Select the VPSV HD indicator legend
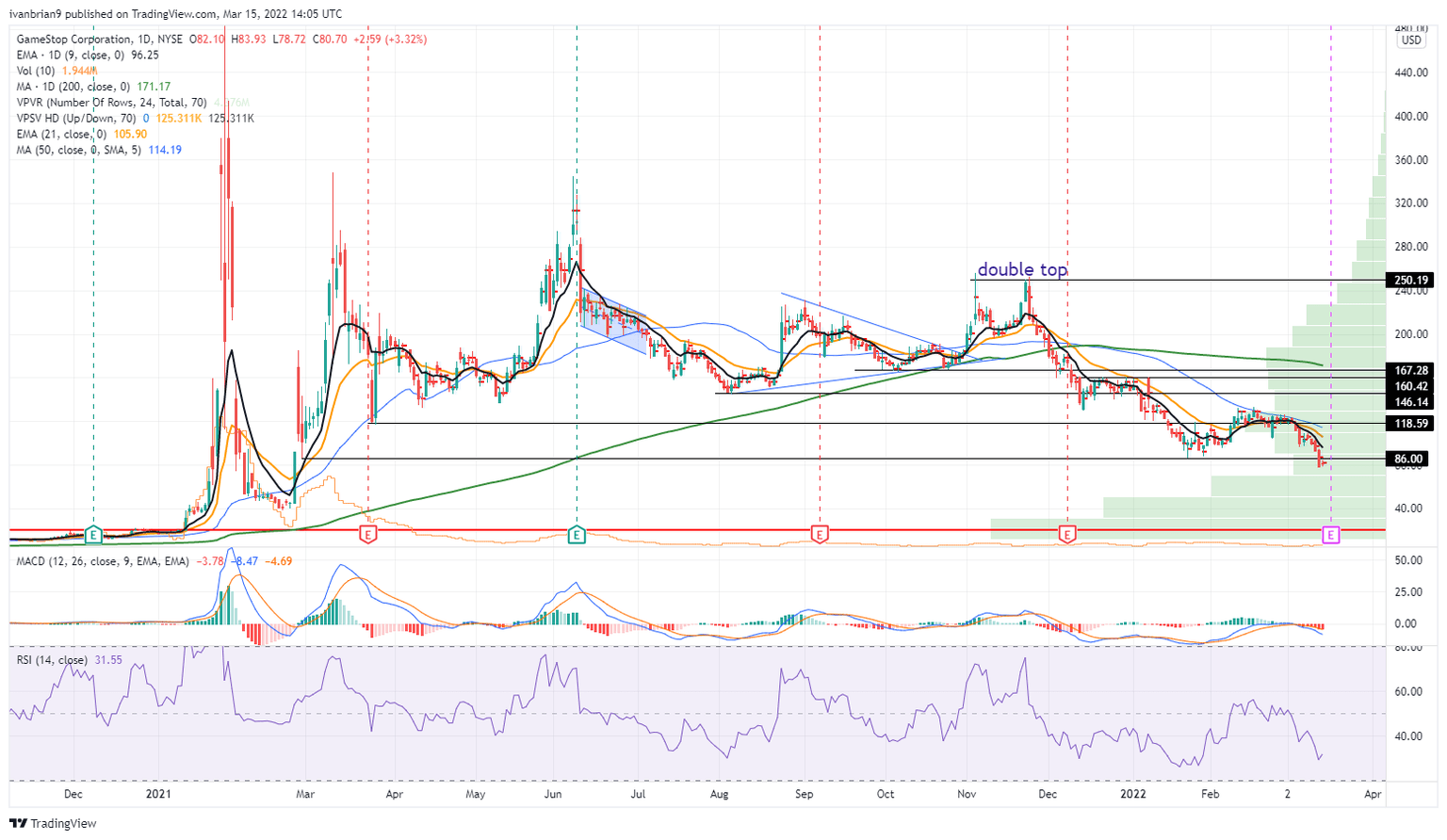This screenshot has width=1447, height=840. (136, 119)
